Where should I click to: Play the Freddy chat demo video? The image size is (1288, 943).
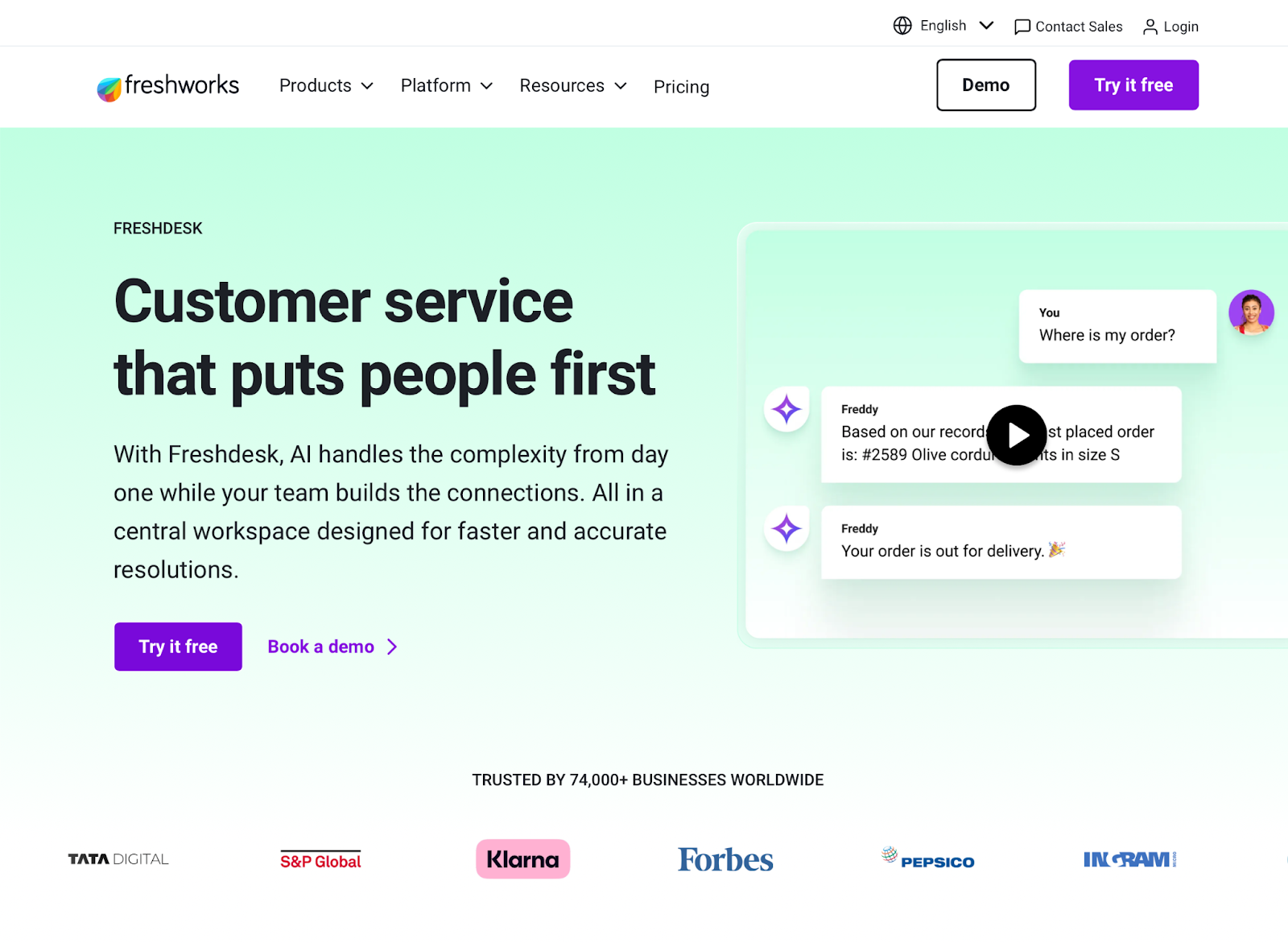click(1017, 435)
